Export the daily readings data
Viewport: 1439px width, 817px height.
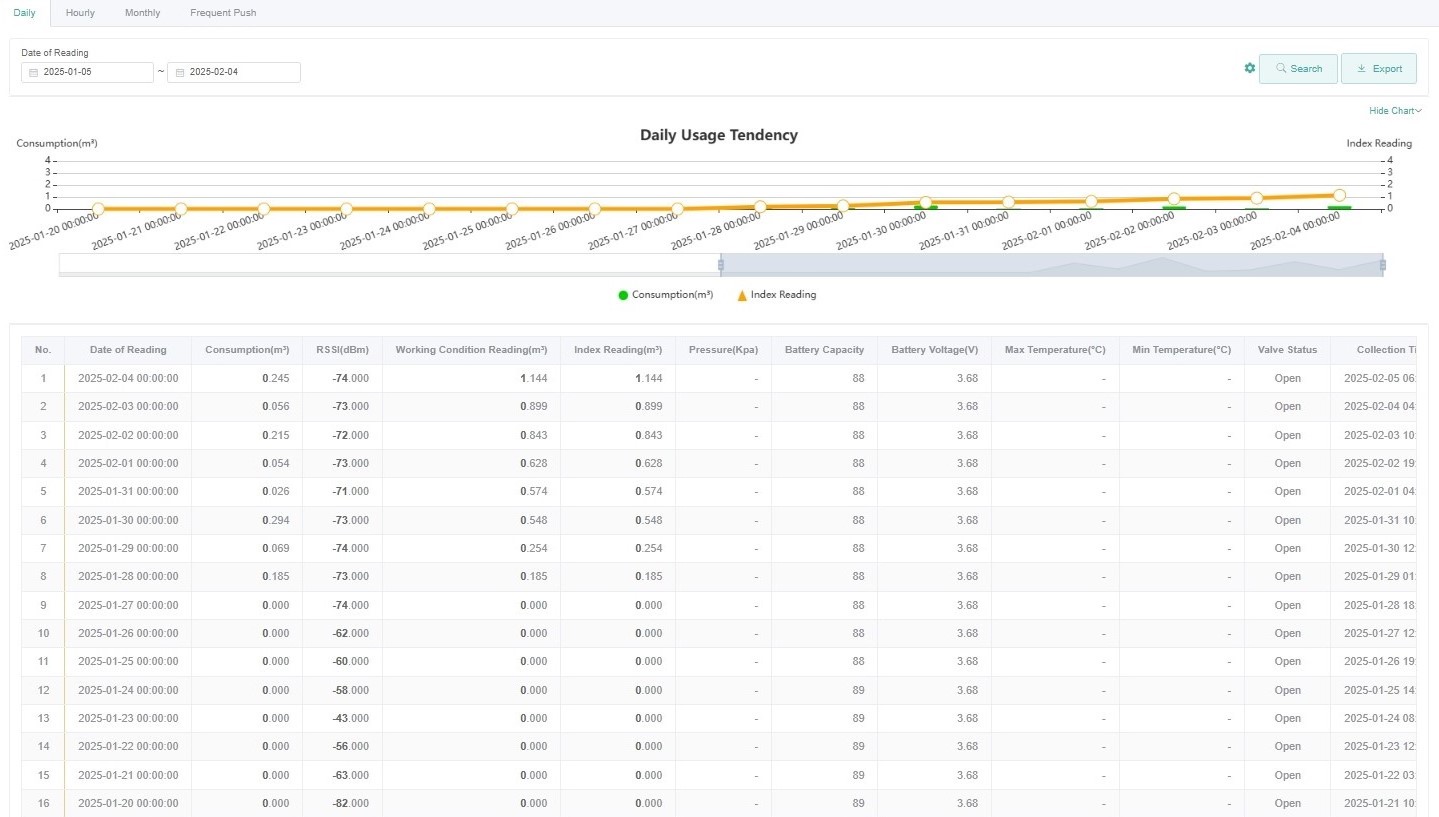coord(1378,68)
